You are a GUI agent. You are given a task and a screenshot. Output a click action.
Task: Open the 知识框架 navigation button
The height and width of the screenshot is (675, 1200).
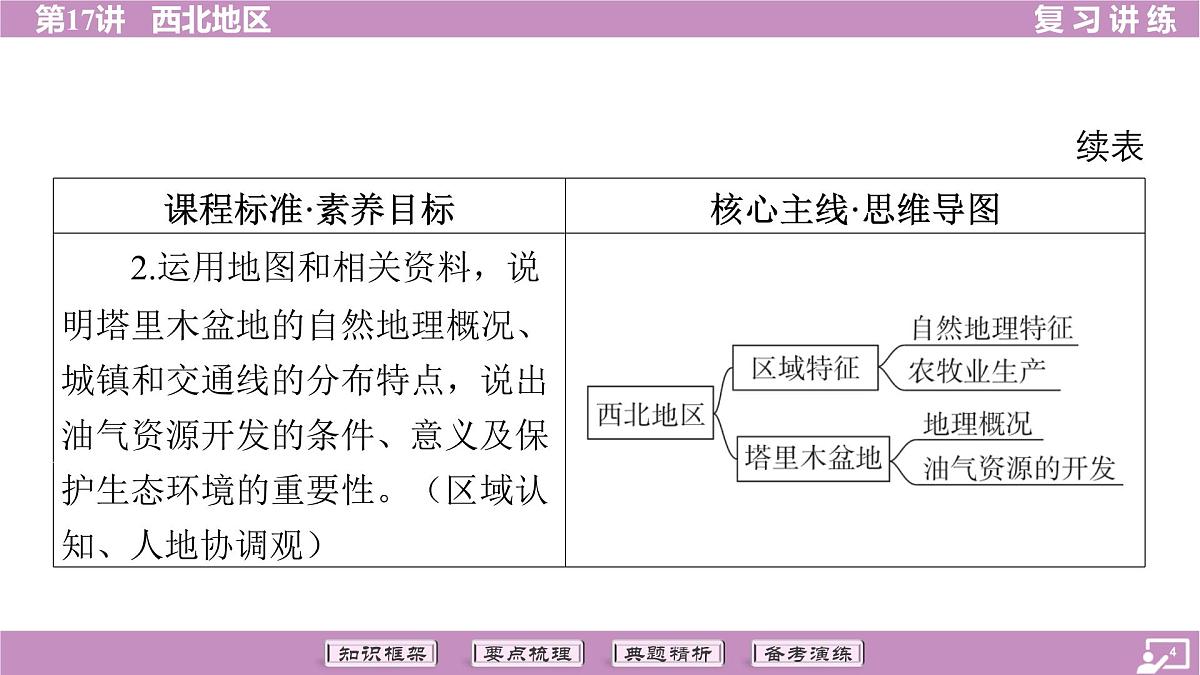381,654
